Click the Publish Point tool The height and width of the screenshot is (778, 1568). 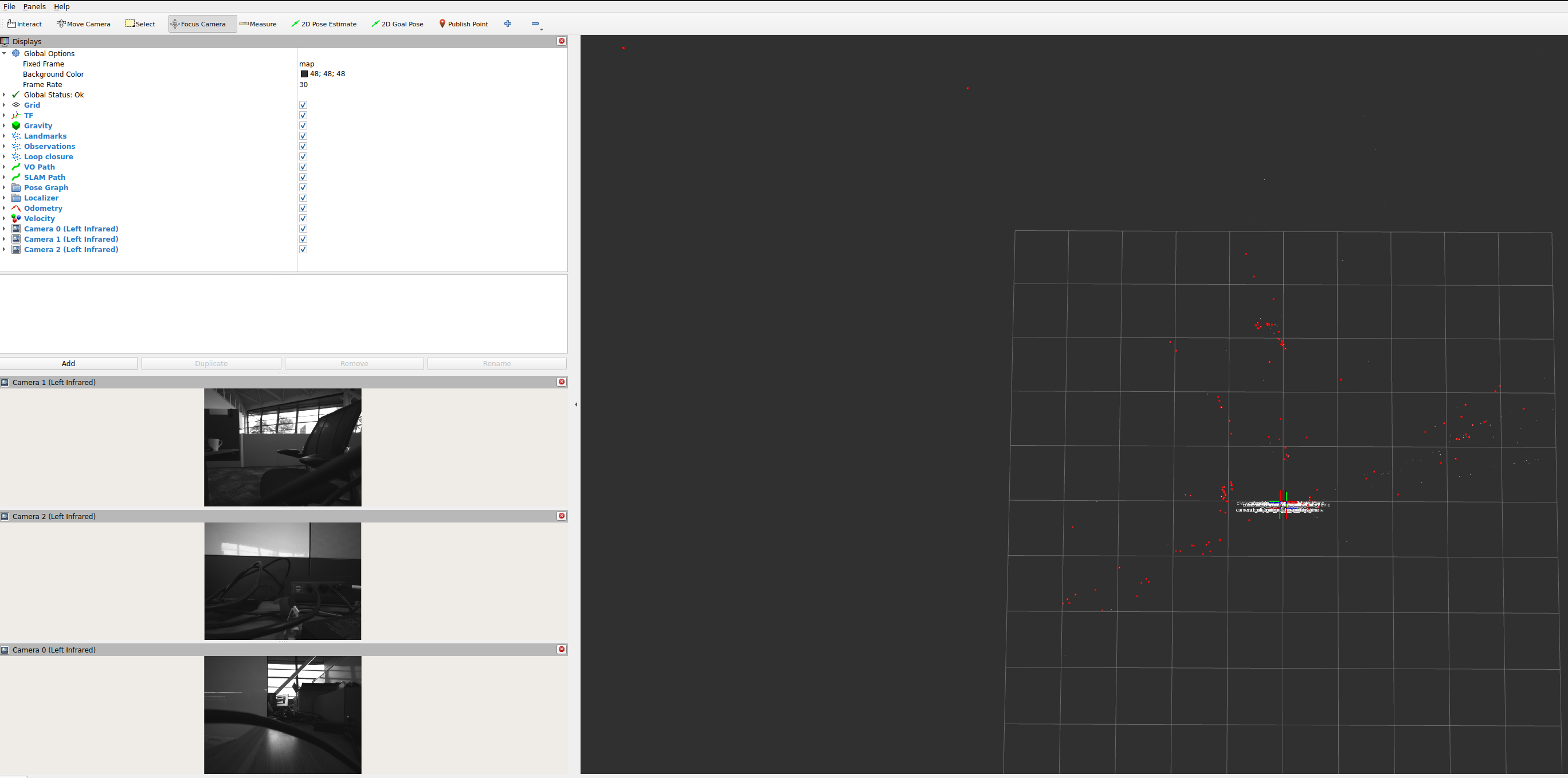pos(463,23)
